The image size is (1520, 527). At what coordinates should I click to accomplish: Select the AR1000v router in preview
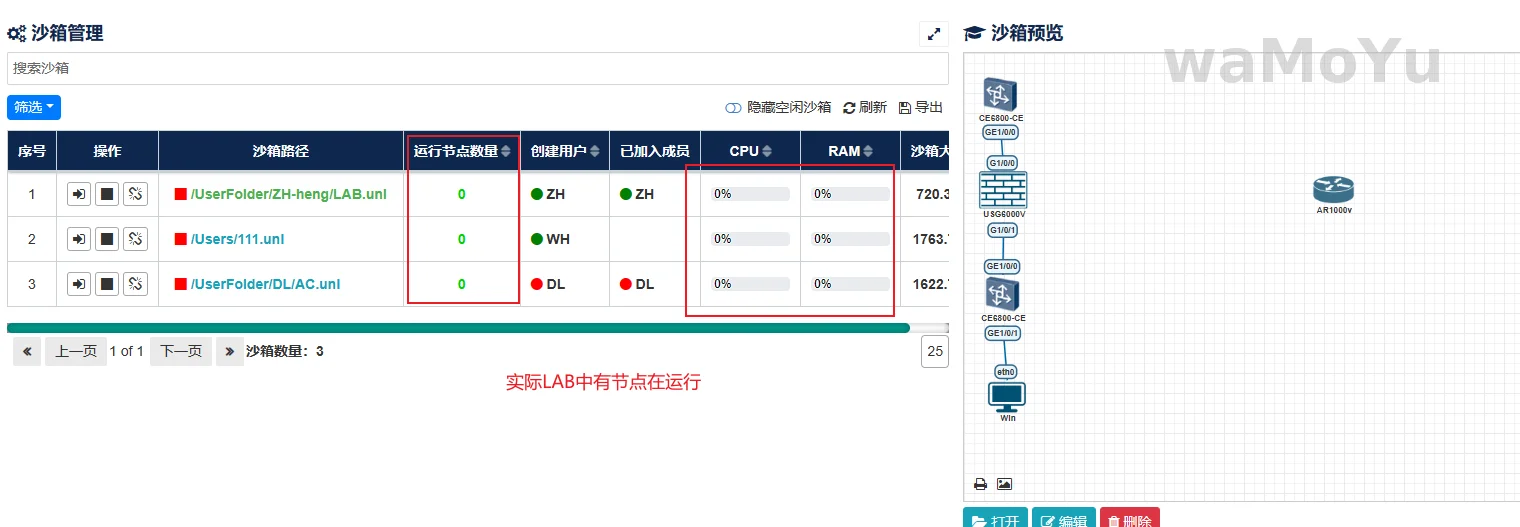1333,189
